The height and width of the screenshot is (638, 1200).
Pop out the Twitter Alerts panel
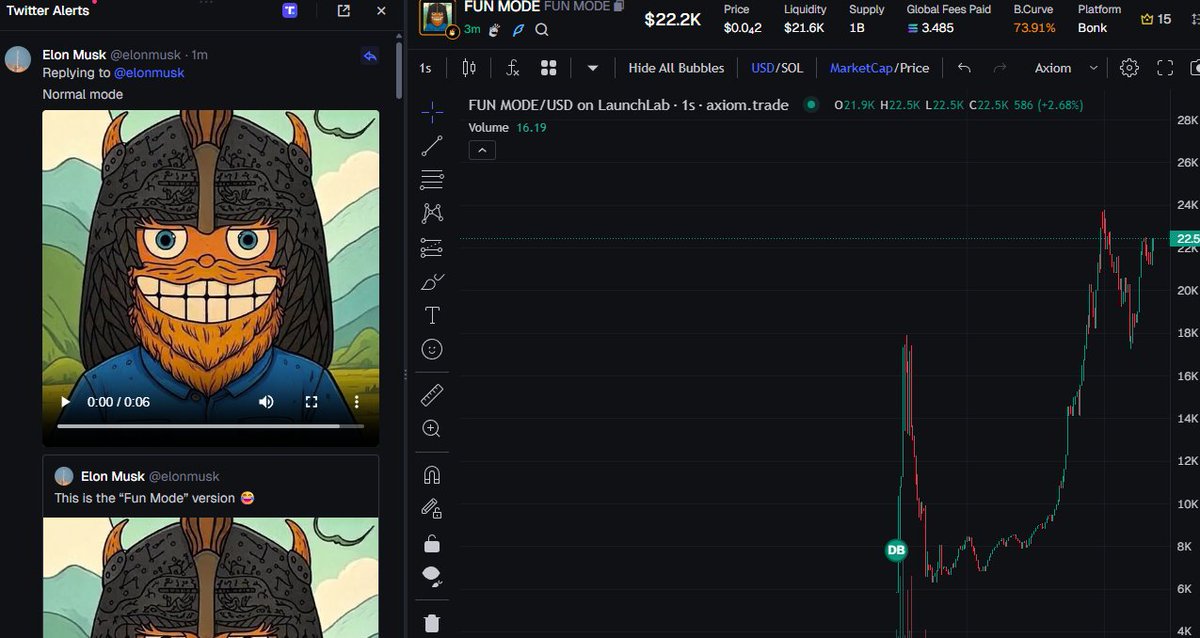coord(344,10)
